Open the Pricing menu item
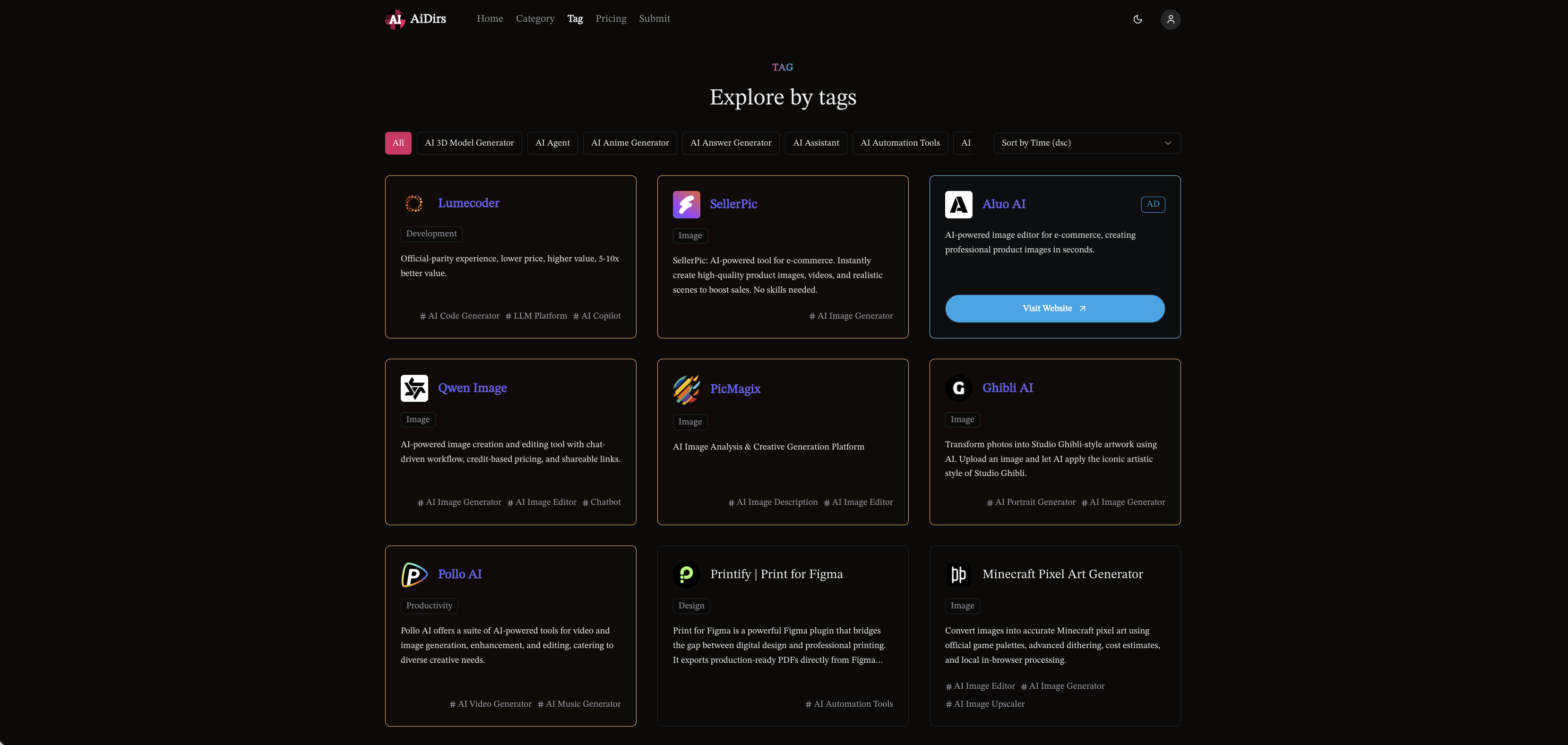The width and height of the screenshot is (1568, 745). point(611,18)
